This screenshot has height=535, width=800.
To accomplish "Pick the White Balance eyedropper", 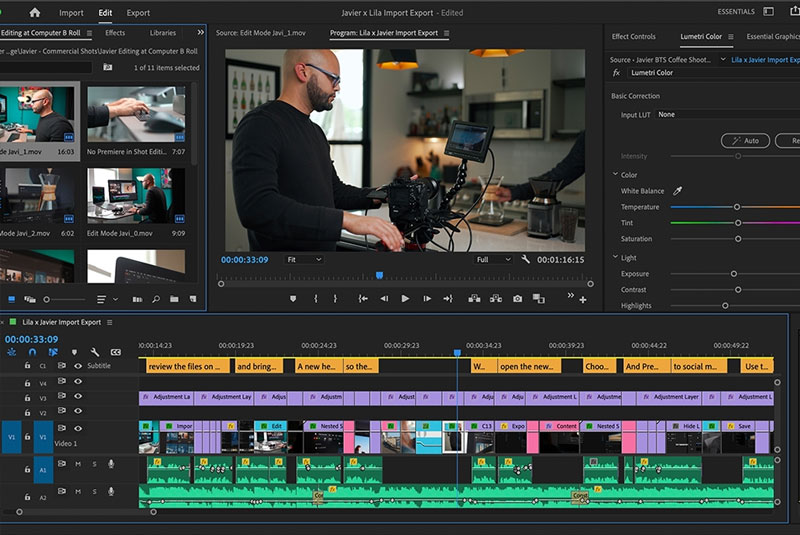I will coord(677,191).
